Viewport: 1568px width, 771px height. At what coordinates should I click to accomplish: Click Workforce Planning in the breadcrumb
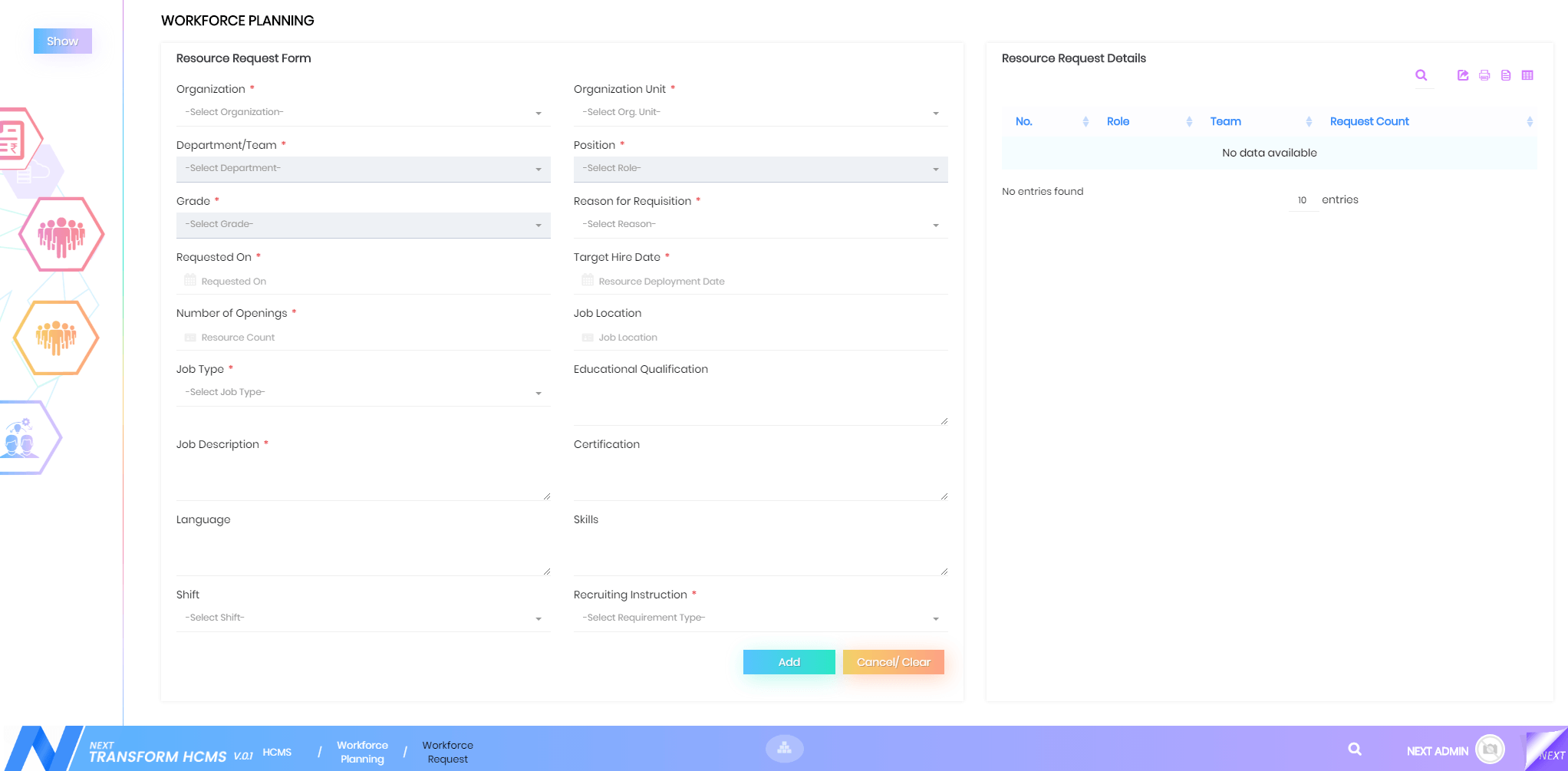pos(362,752)
